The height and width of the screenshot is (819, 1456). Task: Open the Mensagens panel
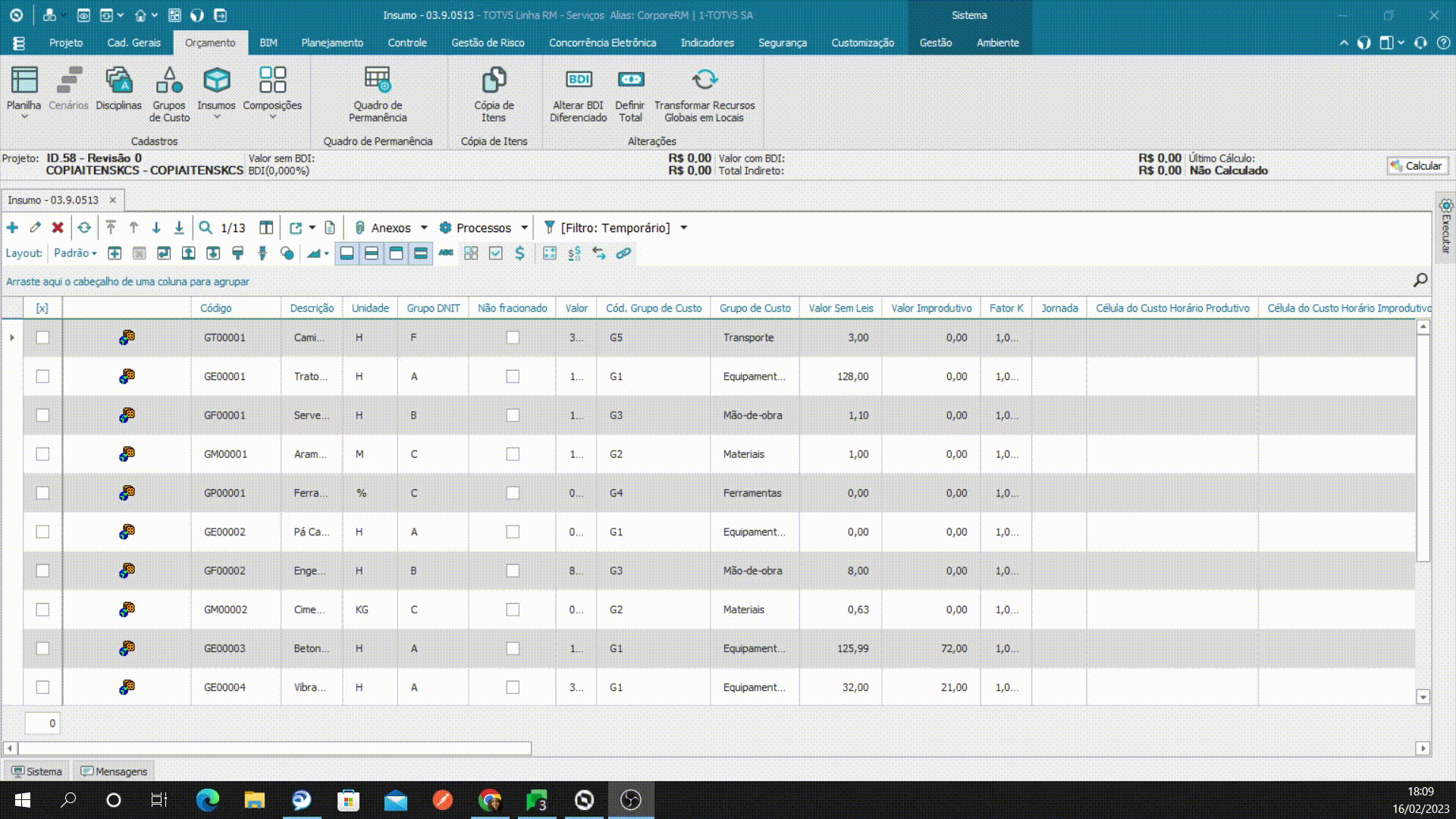[114, 771]
